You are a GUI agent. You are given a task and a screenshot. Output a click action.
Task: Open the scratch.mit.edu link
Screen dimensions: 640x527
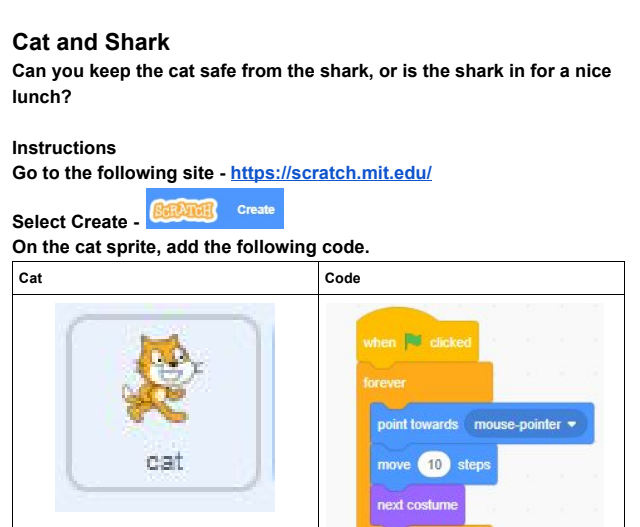331,173
